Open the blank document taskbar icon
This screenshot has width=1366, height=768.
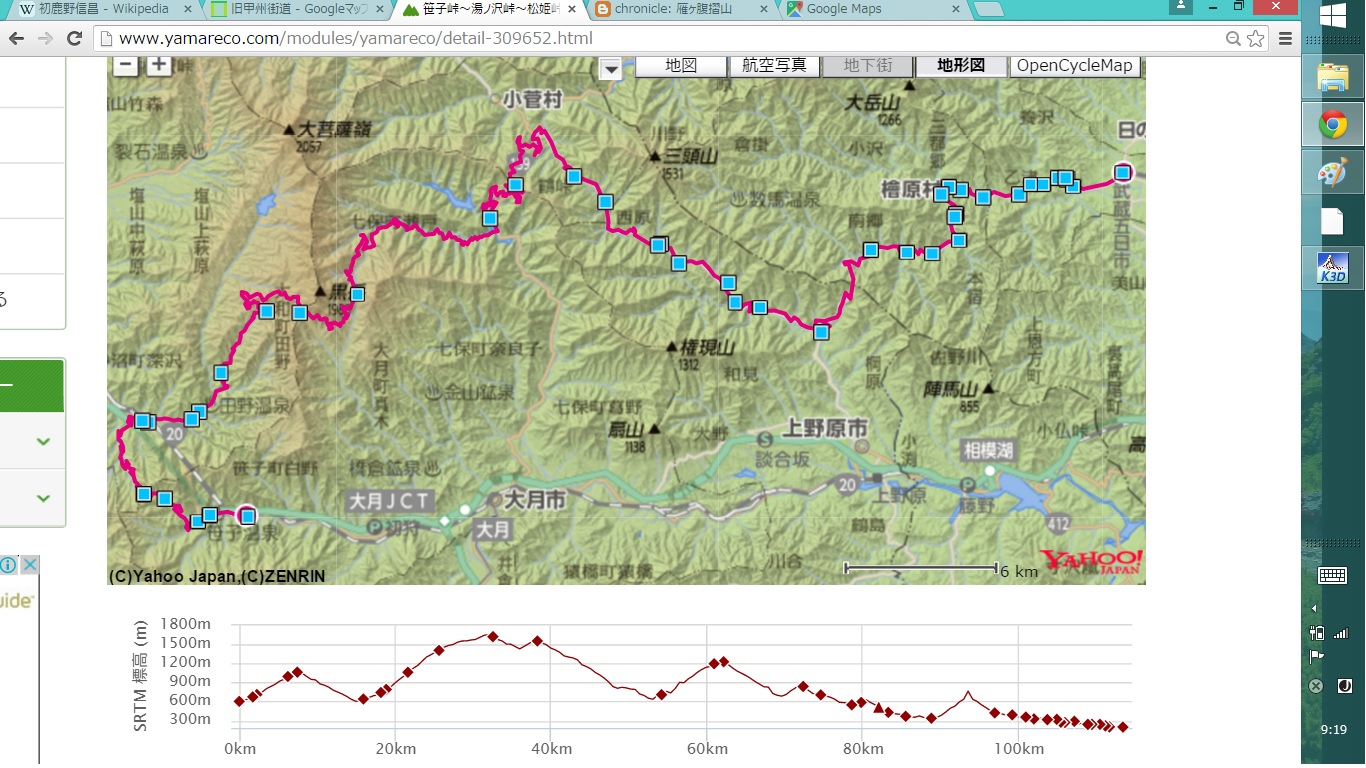click(1333, 221)
